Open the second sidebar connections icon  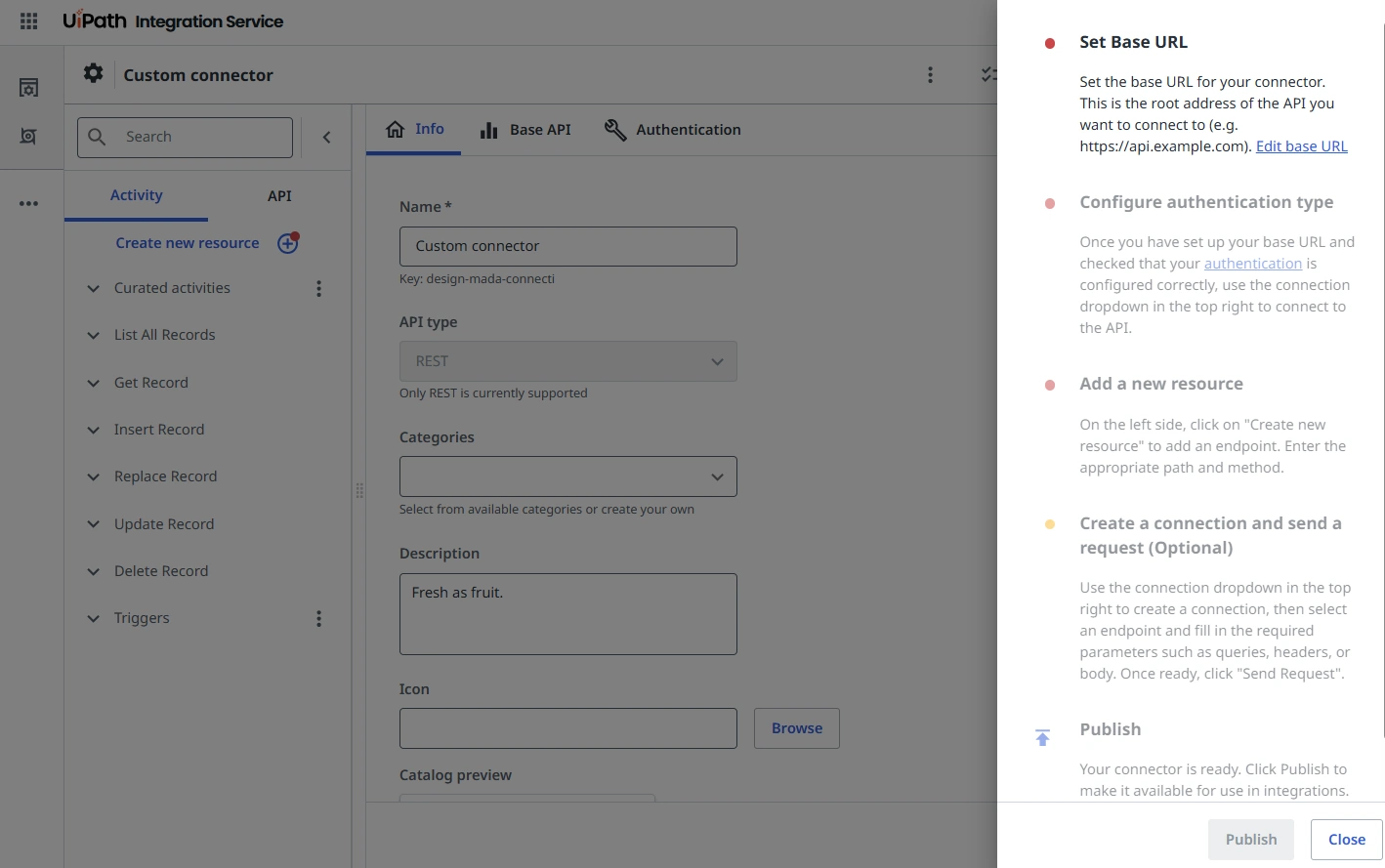pos(29,136)
